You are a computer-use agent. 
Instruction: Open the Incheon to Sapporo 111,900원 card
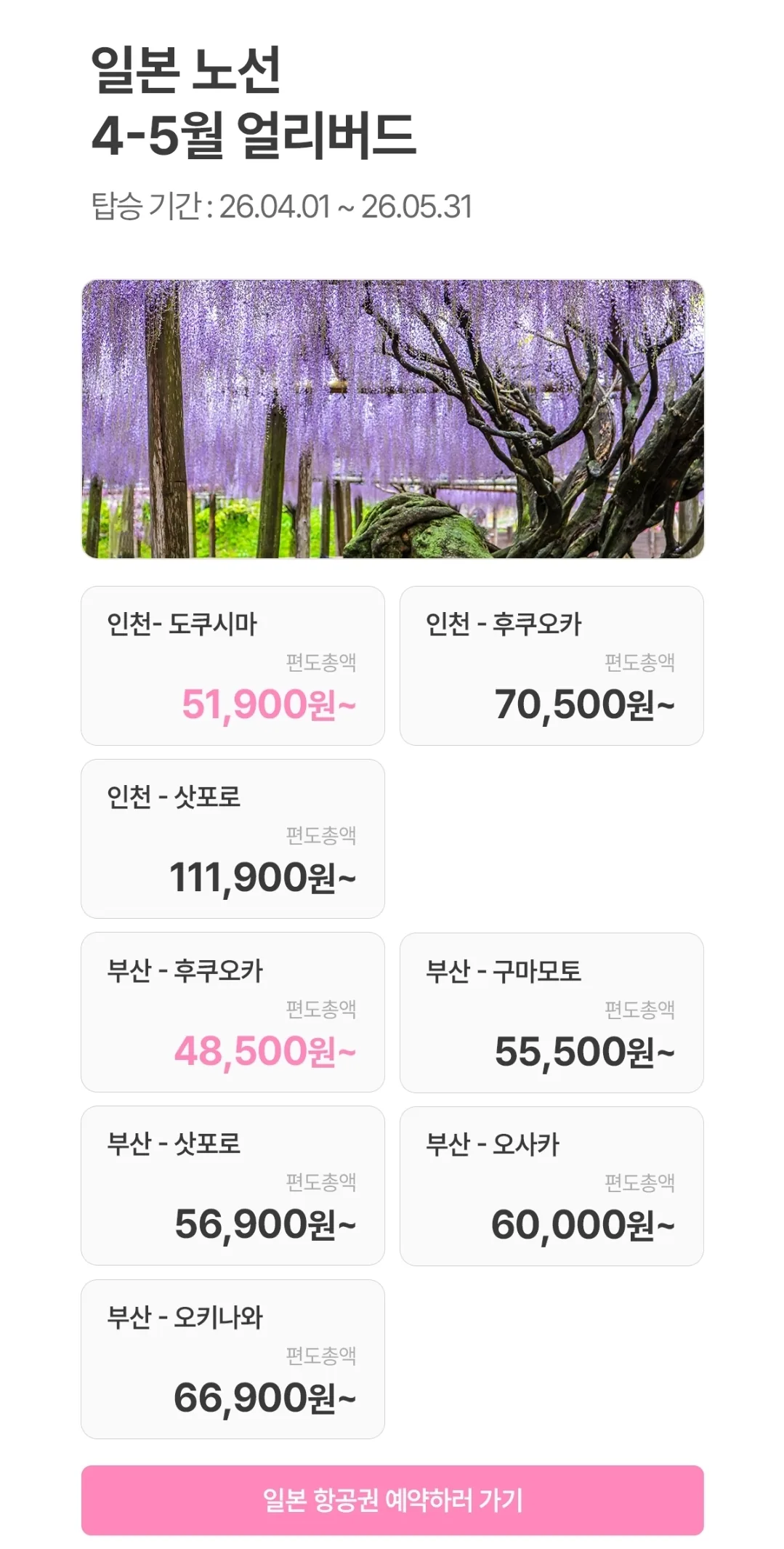click(x=233, y=839)
